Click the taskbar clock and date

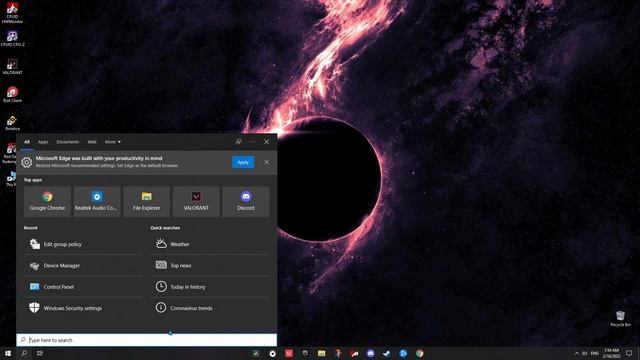[611, 353]
